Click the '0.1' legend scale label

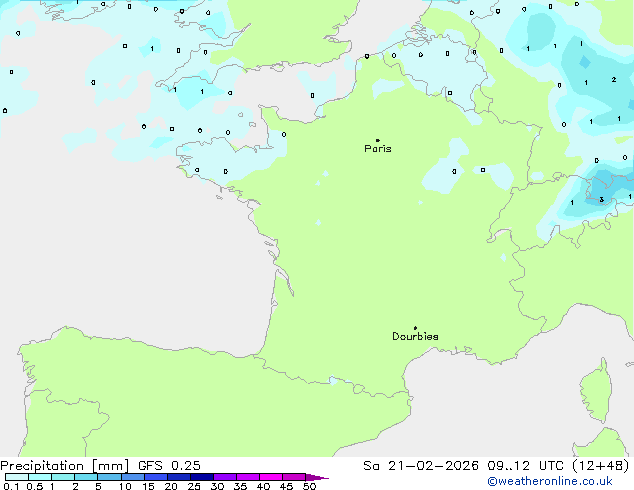(x=11, y=486)
